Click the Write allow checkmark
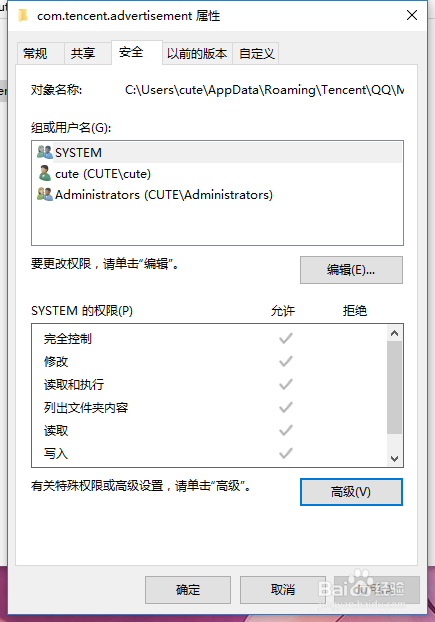The image size is (435, 622). click(x=286, y=453)
